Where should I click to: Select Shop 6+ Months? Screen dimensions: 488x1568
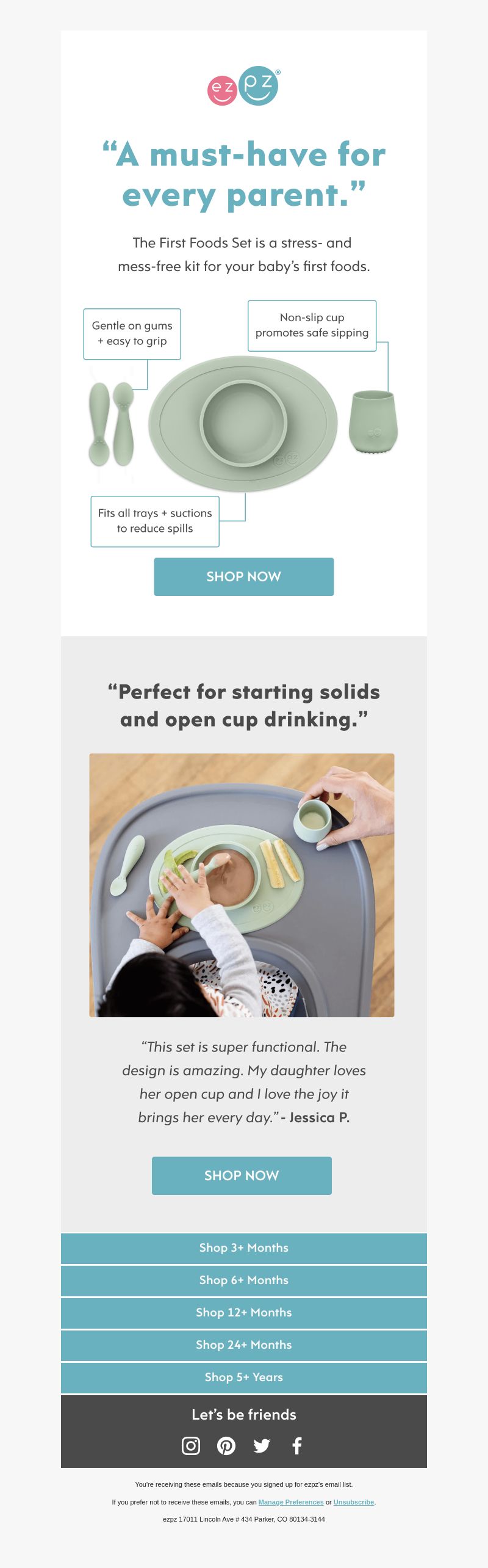(244, 1280)
